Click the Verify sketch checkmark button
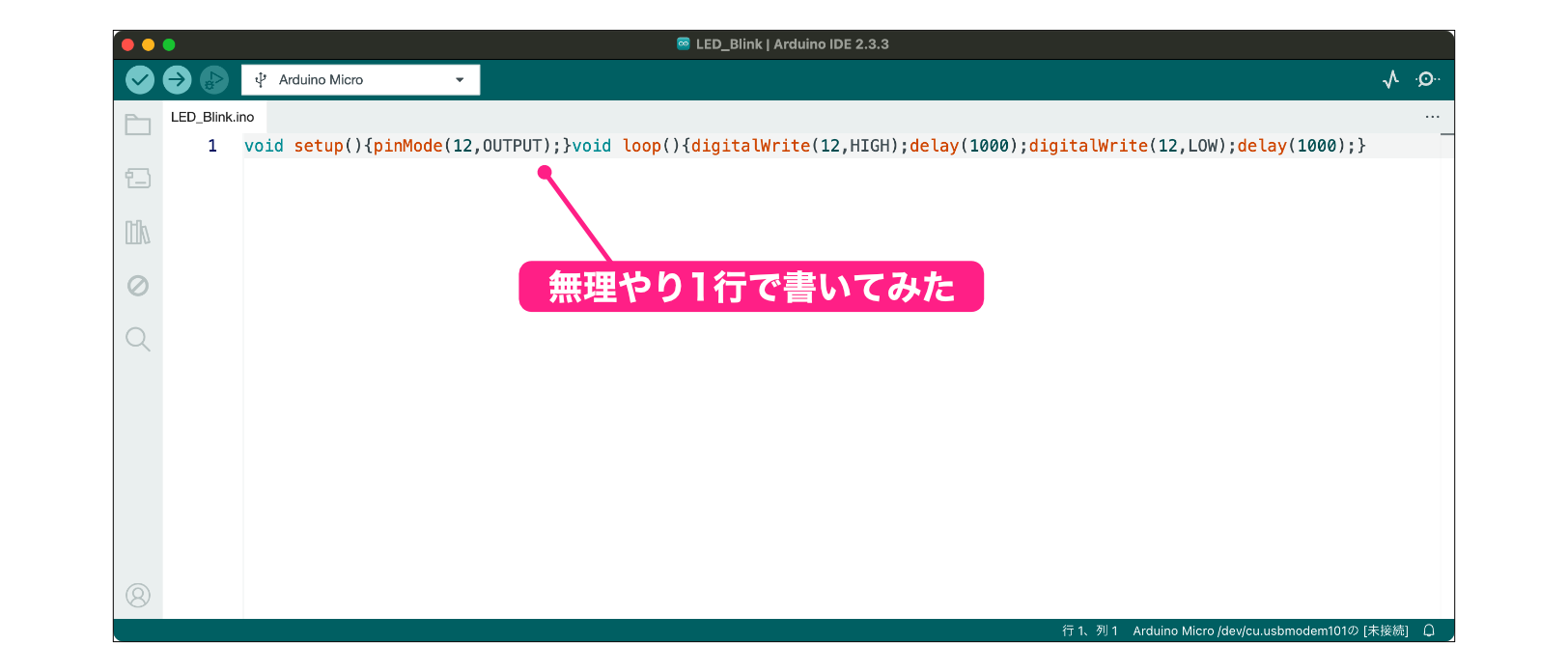The height and width of the screenshot is (672, 1568). (140, 79)
